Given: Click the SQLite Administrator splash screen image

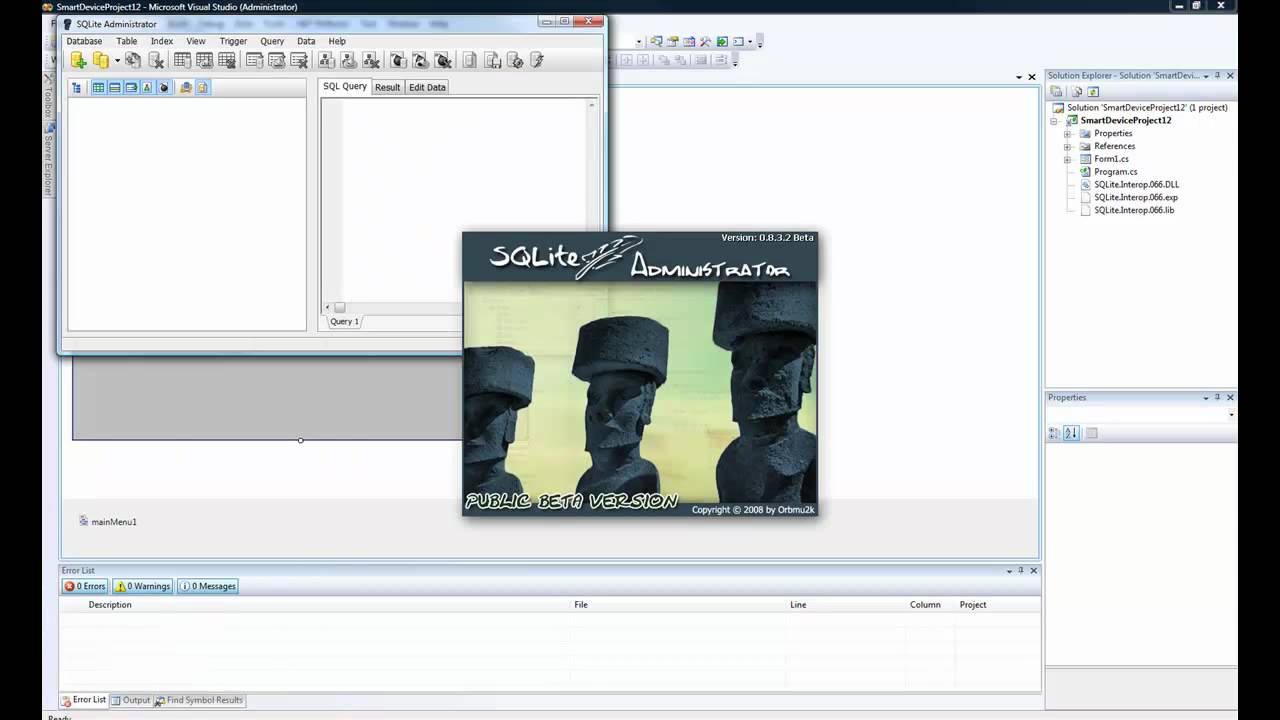Looking at the screenshot, I should coord(640,374).
